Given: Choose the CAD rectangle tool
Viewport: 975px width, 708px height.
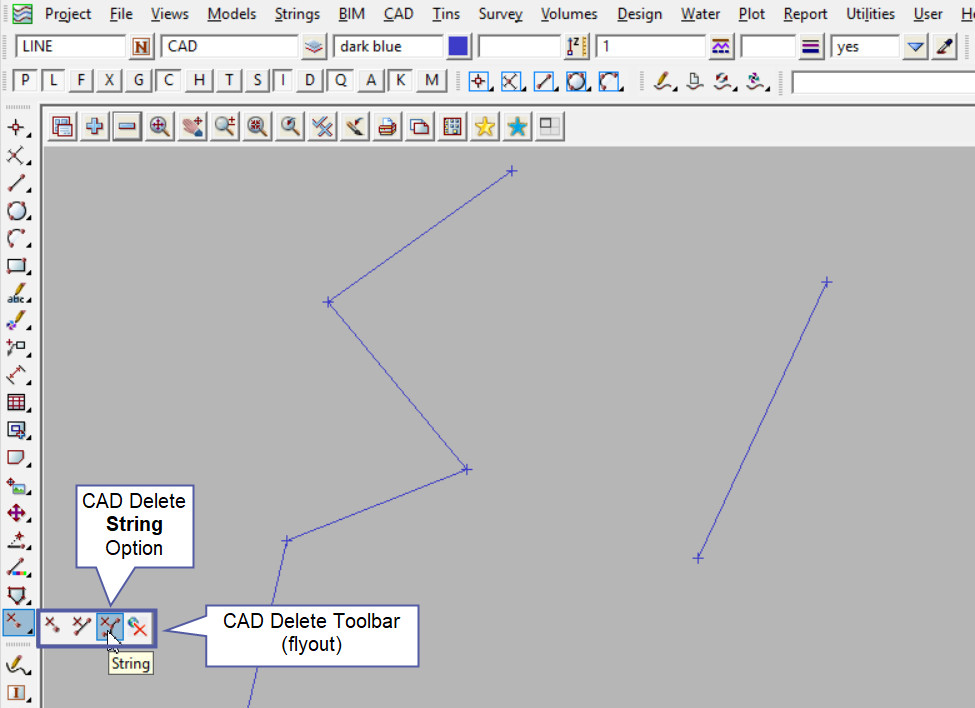Looking at the screenshot, I should coord(17,266).
